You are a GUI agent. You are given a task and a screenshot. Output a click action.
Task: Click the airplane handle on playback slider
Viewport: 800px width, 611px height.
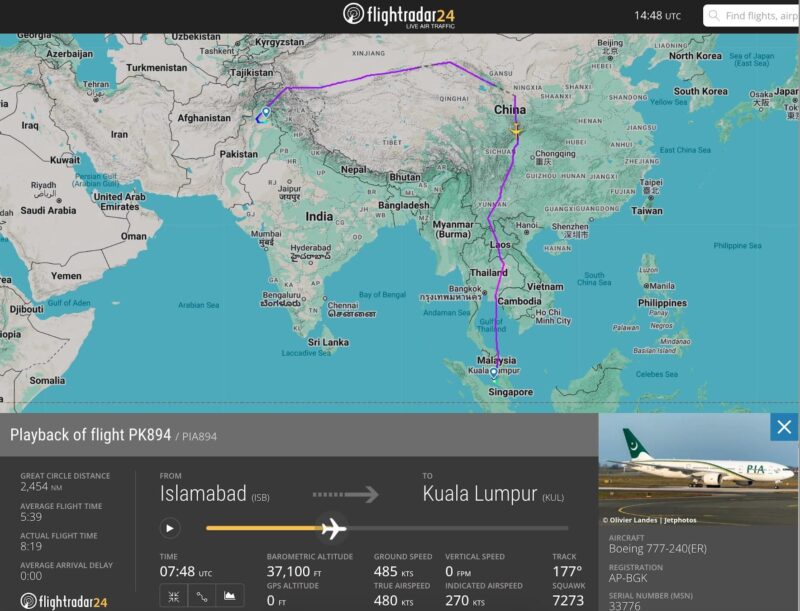click(x=334, y=528)
